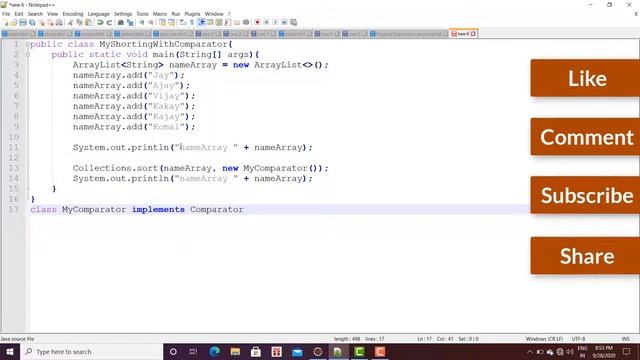Viewport: 640px width, 360px height.
Task: Open the Function List panel icon
Action: (x=228, y=22)
